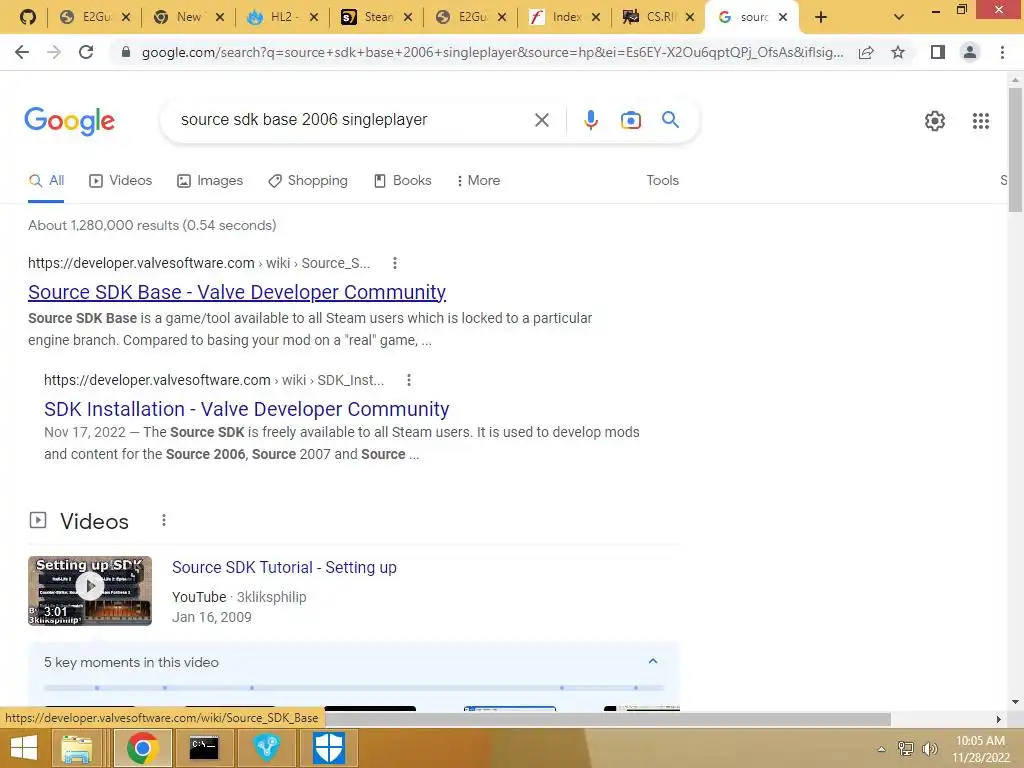Click inside the Google search field
The width and height of the screenshot is (1024, 768).
pos(353,120)
